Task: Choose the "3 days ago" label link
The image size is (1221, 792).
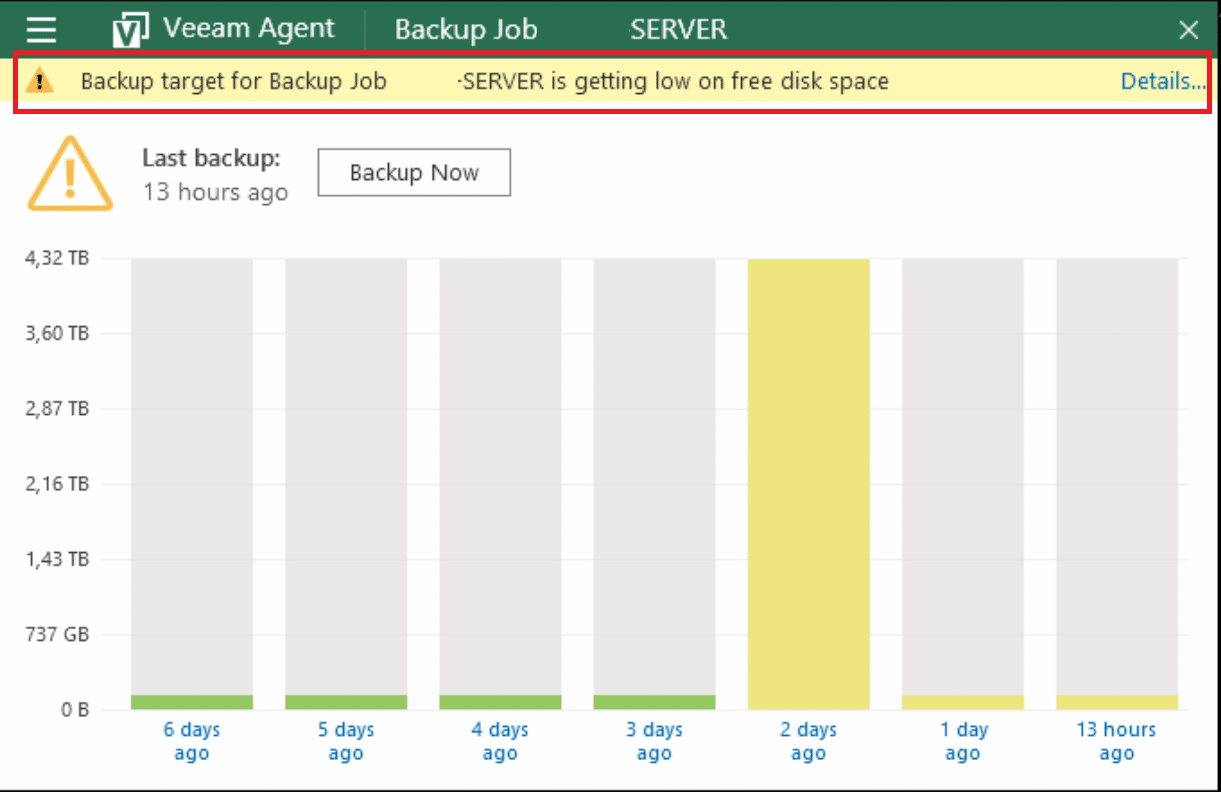Action: 654,741
